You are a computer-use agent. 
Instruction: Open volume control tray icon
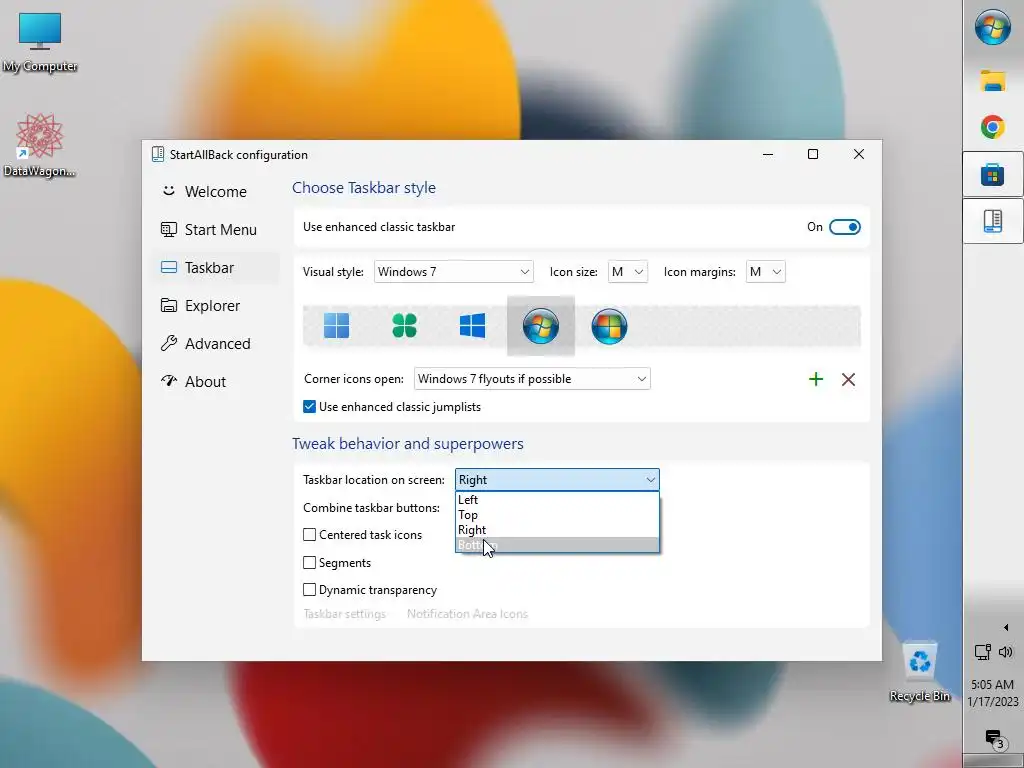coord(1006,652)
